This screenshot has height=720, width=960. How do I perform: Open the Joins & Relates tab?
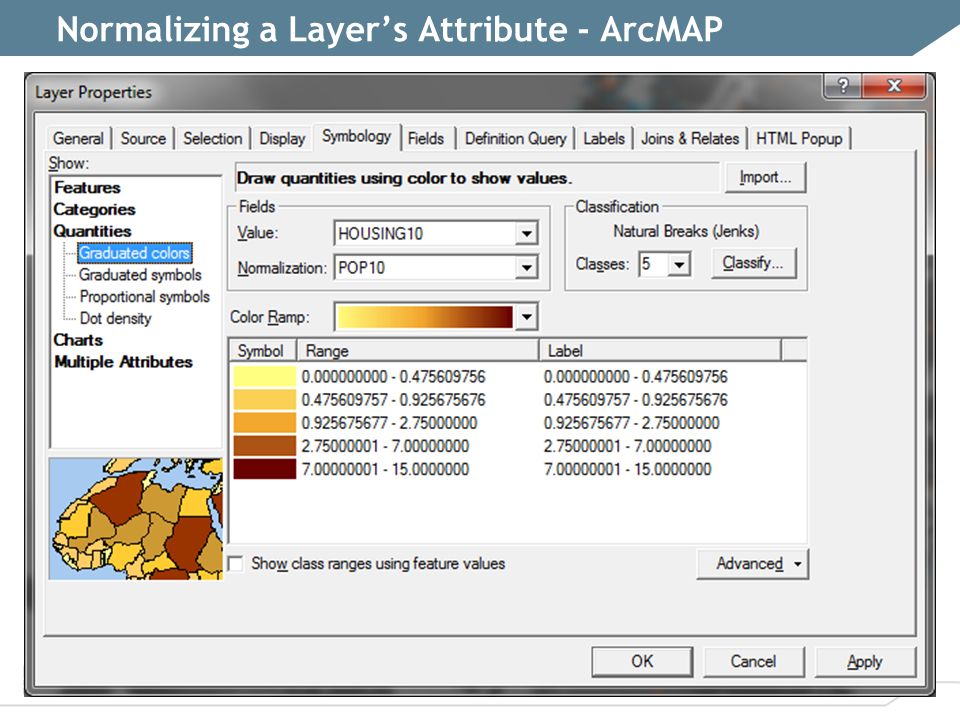[x=690, y=138]
